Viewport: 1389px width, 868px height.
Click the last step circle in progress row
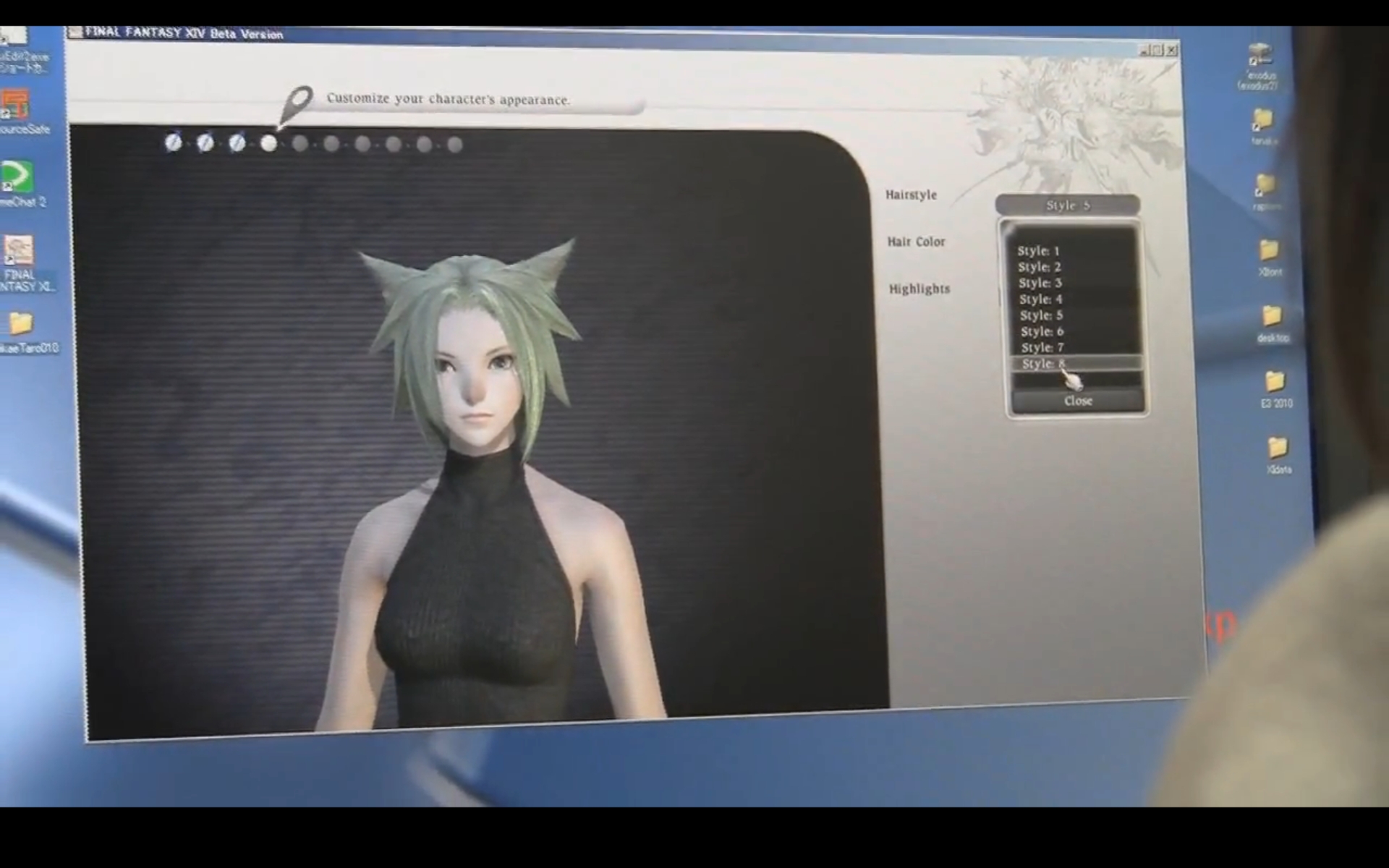pos(455,145)
